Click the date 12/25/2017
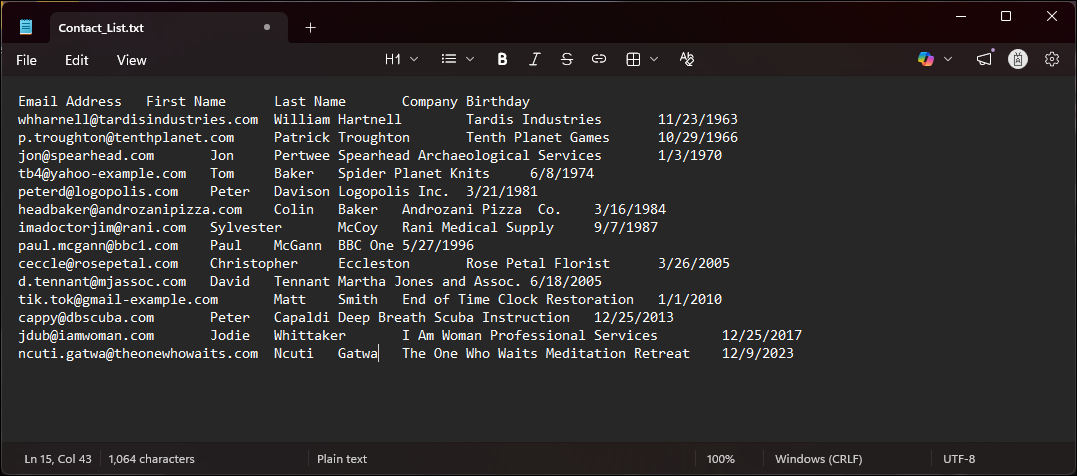Screen dimensions: 1077x476 [x=762, y=336]
